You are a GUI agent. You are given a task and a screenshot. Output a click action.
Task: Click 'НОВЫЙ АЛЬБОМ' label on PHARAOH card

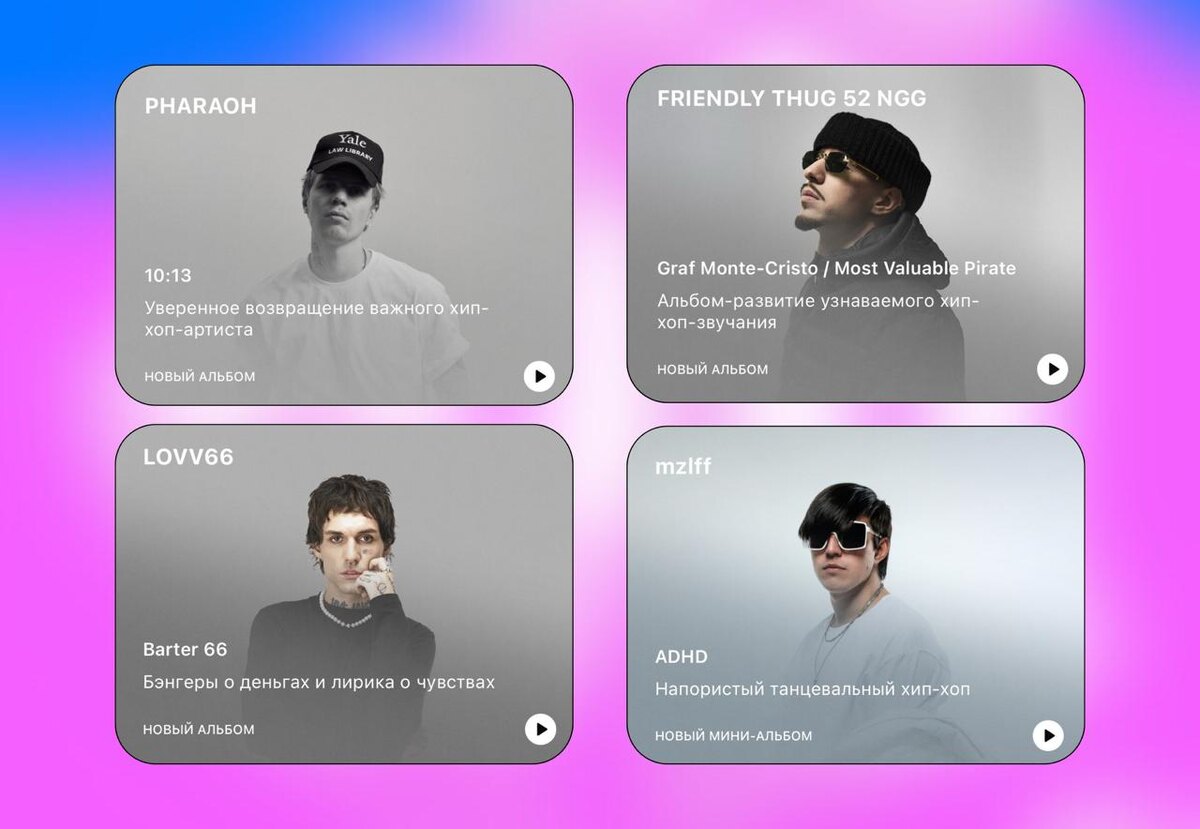(200, 377)
